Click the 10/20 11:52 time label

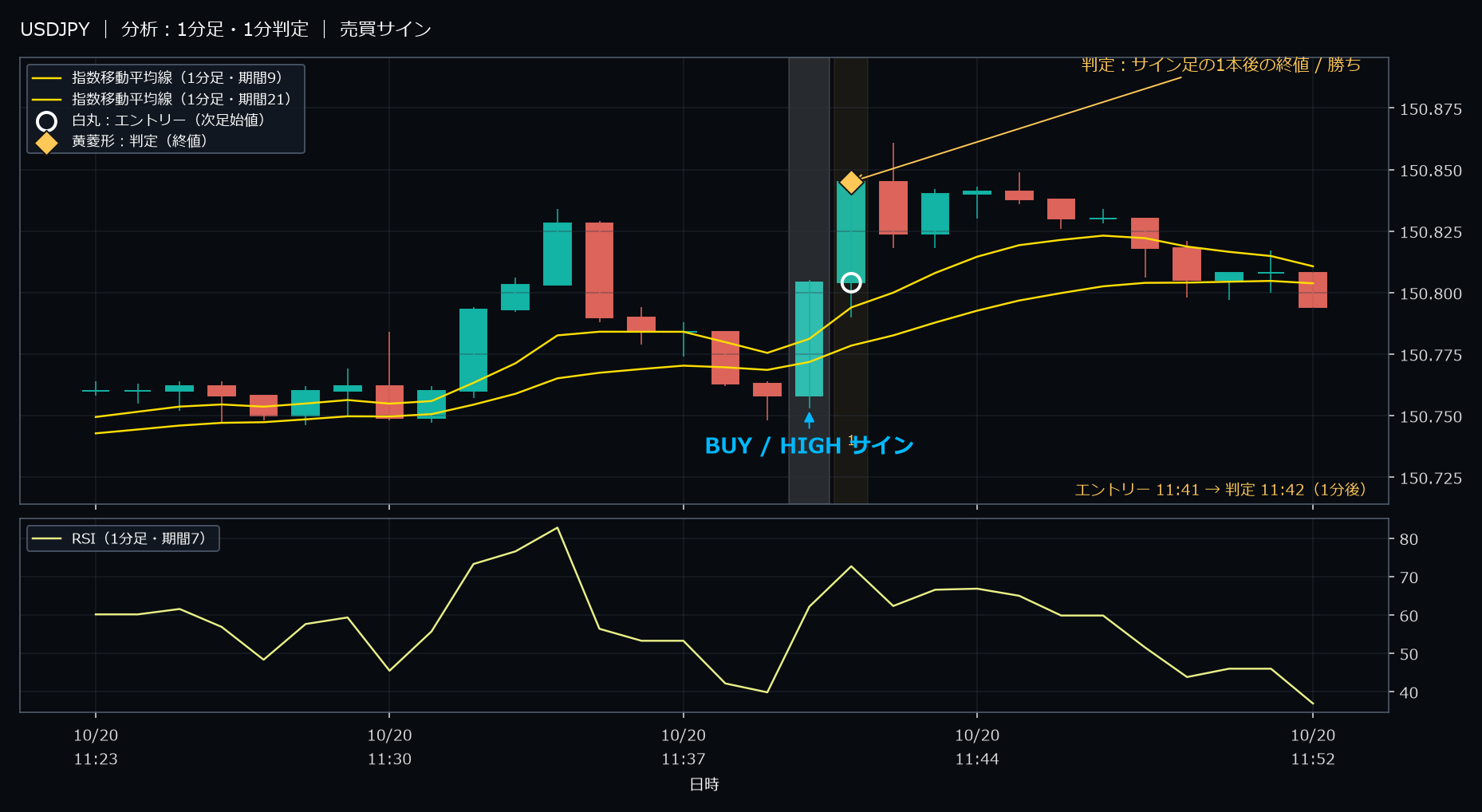(1313, 747)
